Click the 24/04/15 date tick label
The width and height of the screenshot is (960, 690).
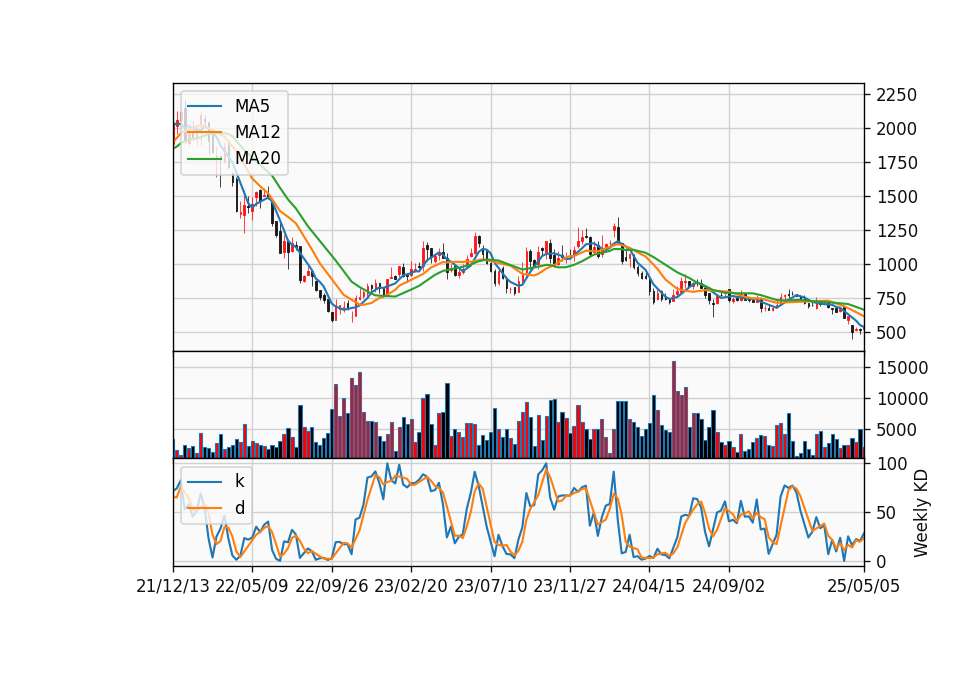[649, 586]
